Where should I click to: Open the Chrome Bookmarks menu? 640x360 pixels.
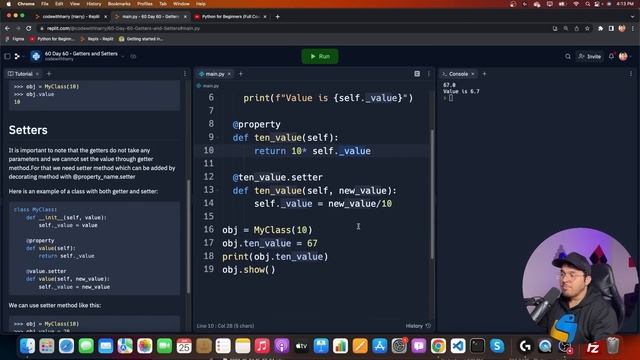pyautogui.click(x=119, y=4)
